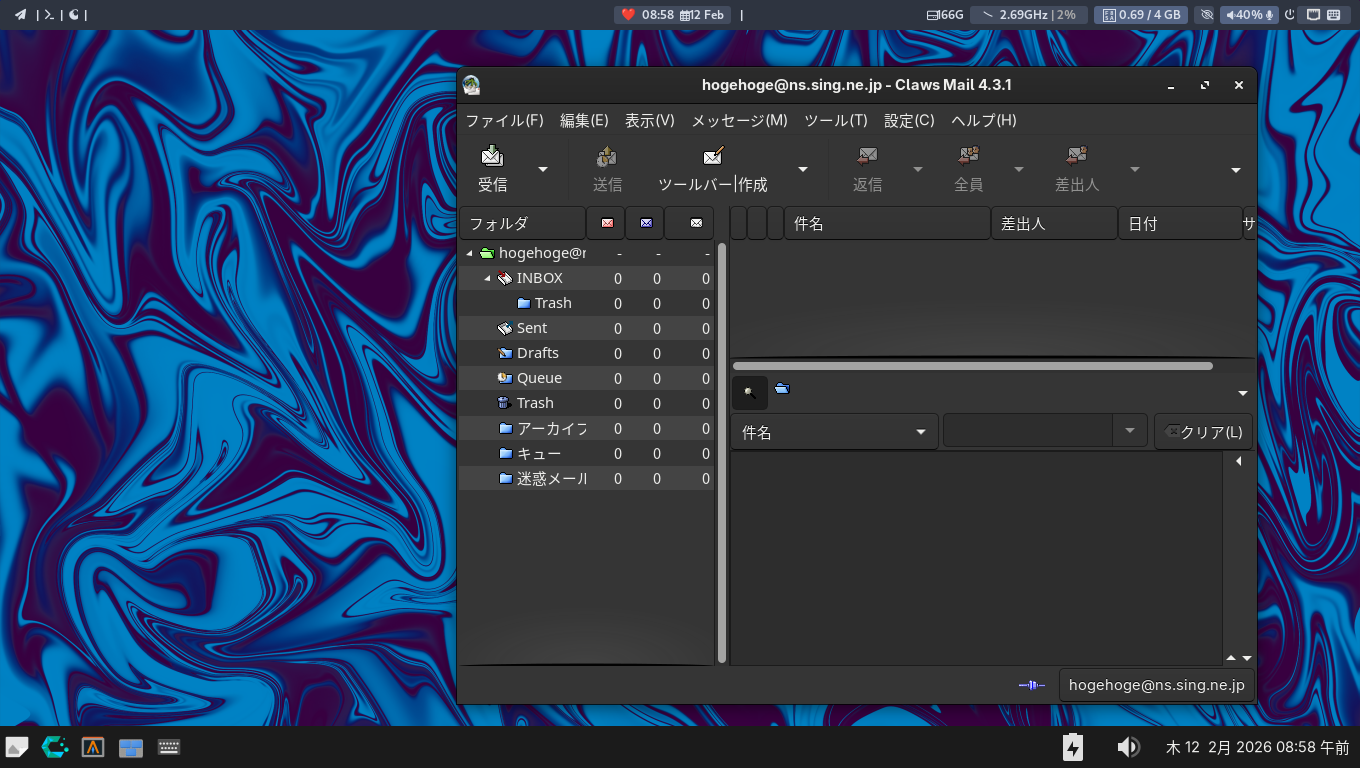Sort messages by the 日付 column header
Image resolution: width=1360 pixels, height=768 pixels.
click(1180, 223)
